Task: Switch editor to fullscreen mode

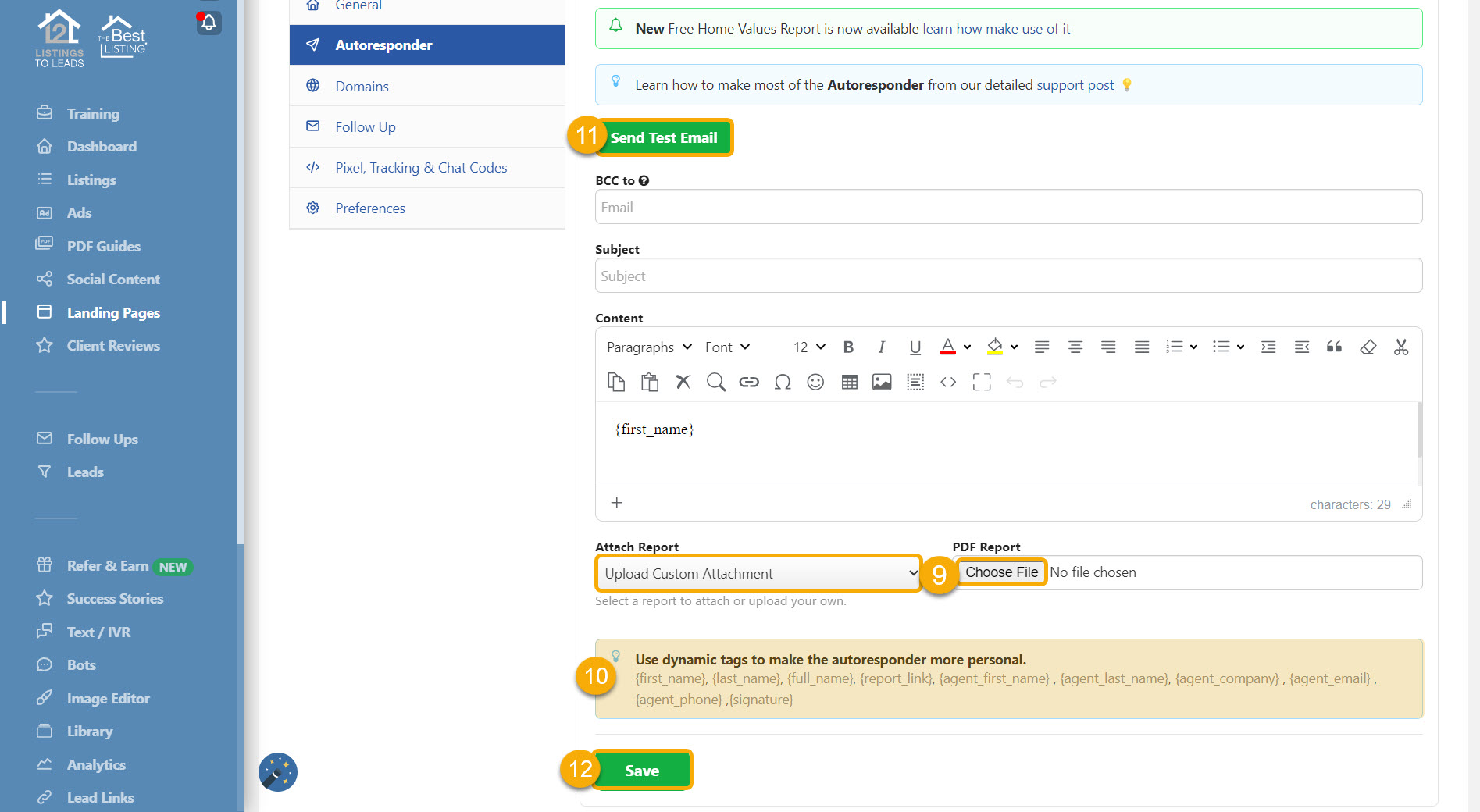Action: [x=982, y=382]
